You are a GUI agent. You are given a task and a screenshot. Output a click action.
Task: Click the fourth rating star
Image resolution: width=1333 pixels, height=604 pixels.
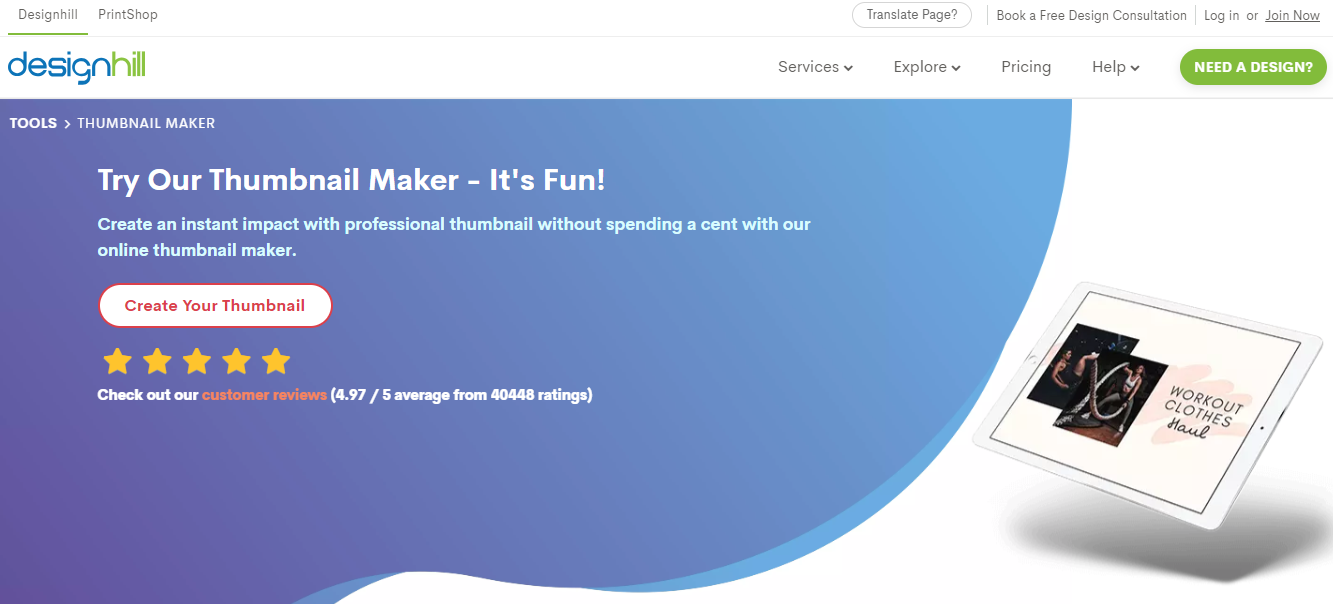tap(236, 361)
